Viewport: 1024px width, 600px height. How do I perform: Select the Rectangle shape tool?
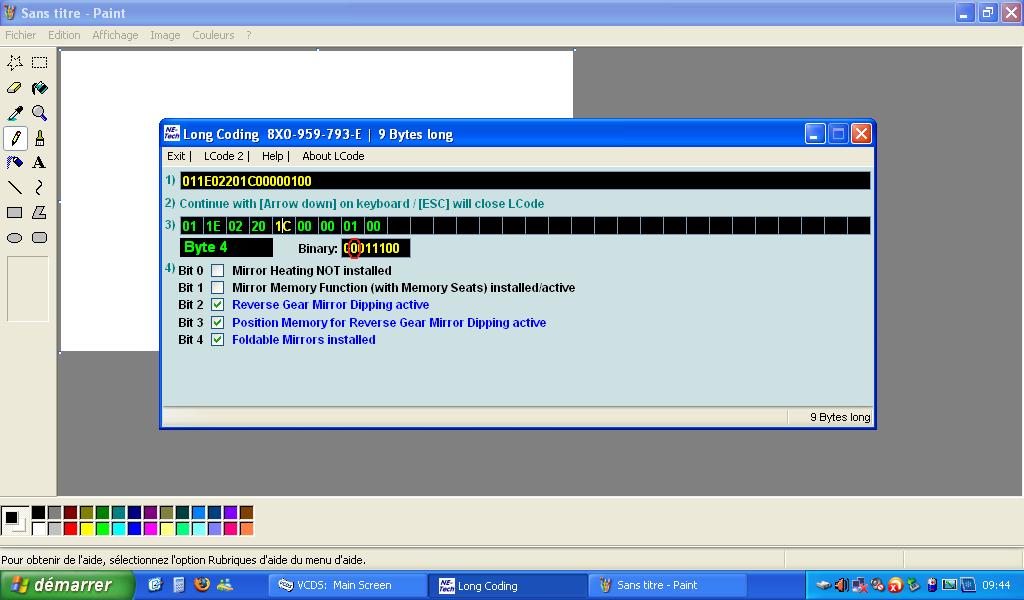(15, 212)
